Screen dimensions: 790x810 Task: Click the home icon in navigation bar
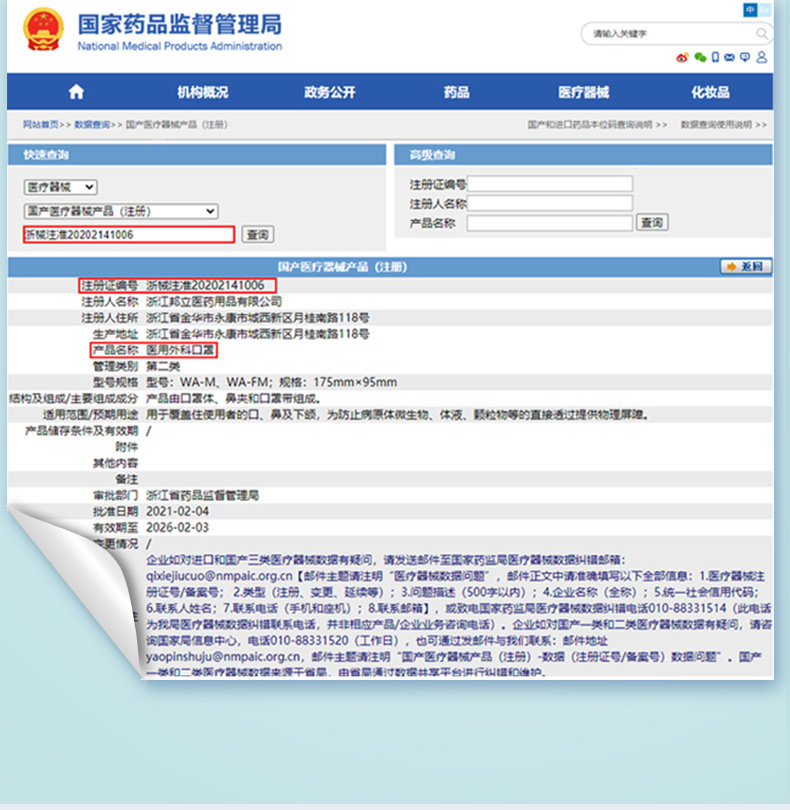point(76,92)
